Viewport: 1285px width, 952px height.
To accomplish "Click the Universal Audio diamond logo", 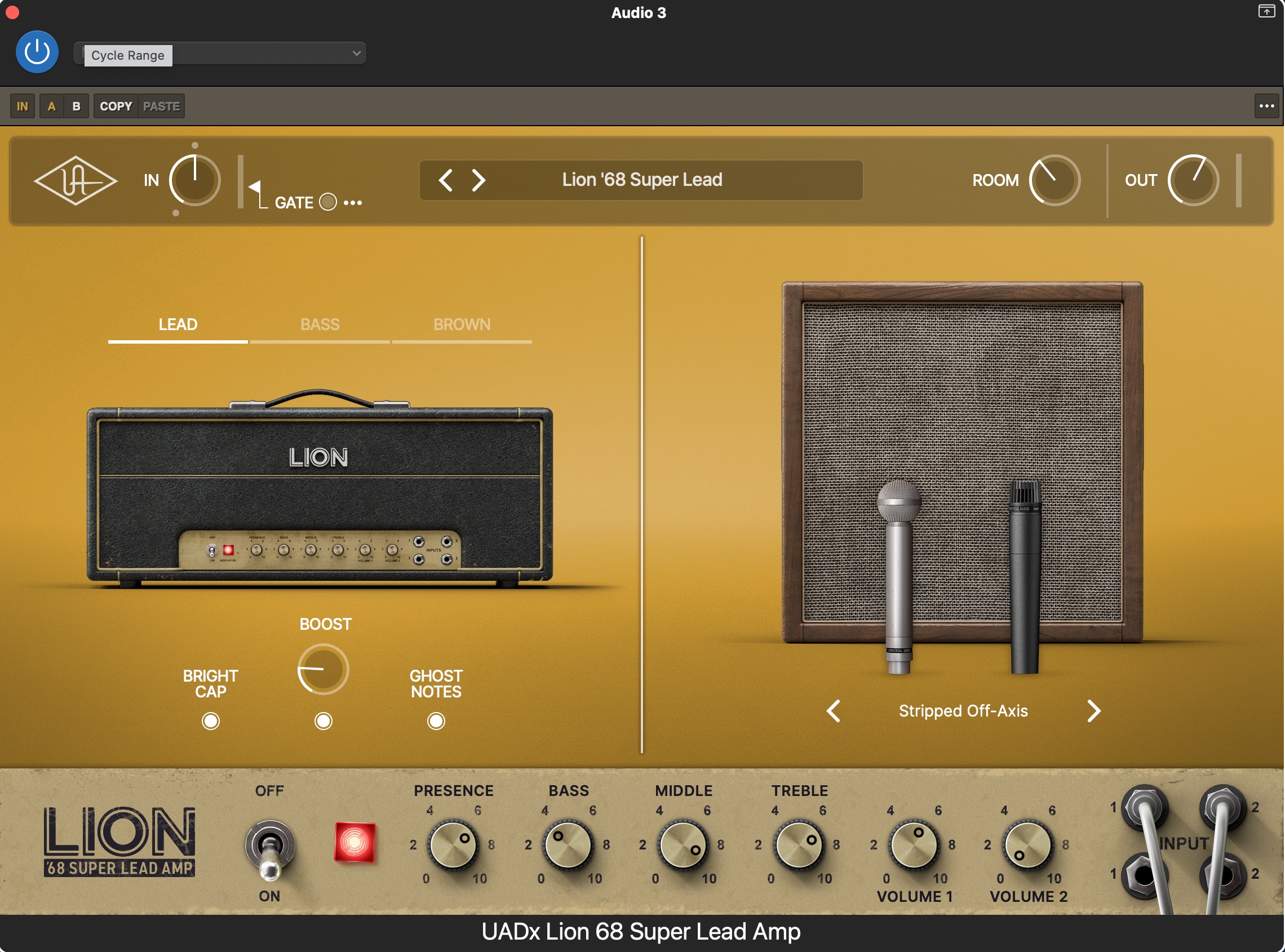I will click(76, 181).
